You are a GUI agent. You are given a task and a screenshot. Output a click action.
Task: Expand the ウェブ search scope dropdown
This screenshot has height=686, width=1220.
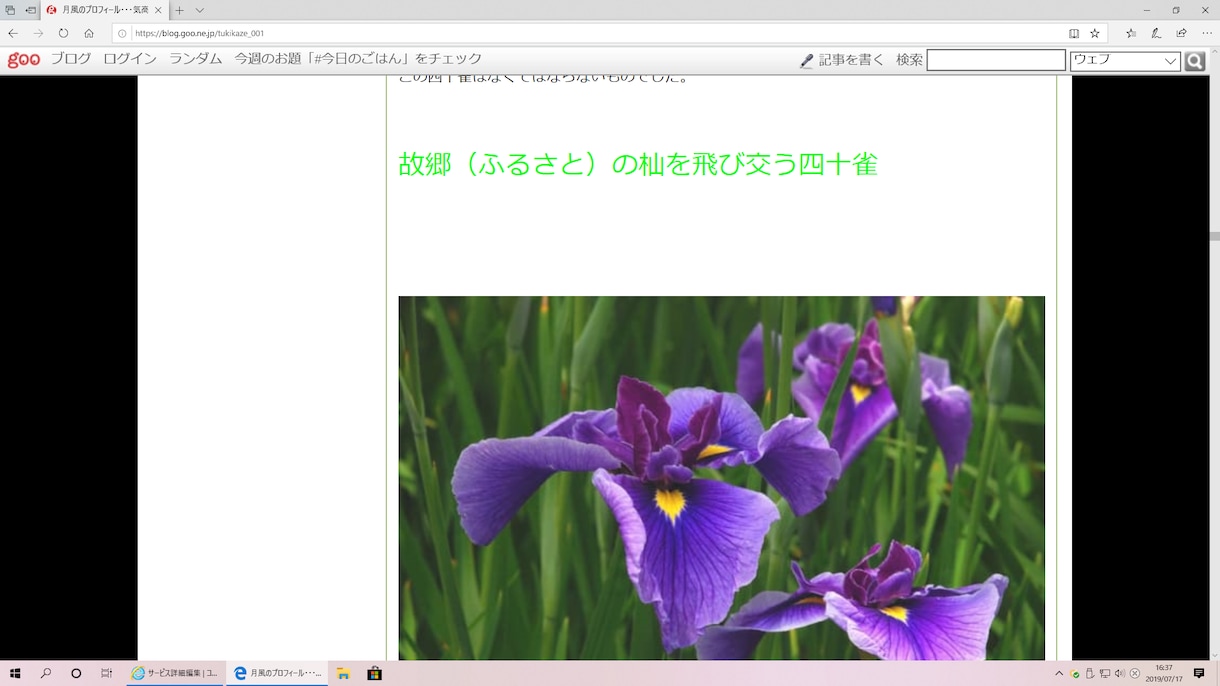(1125, 60)
